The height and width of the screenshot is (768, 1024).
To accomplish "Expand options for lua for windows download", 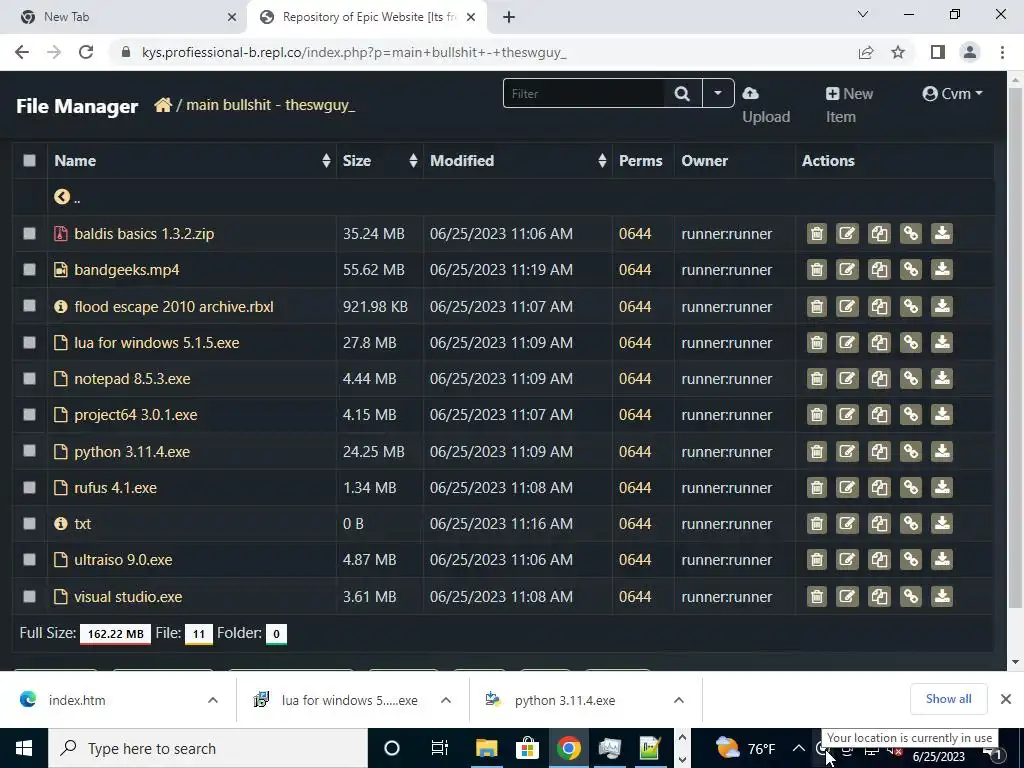I will (x=446, y=700).
